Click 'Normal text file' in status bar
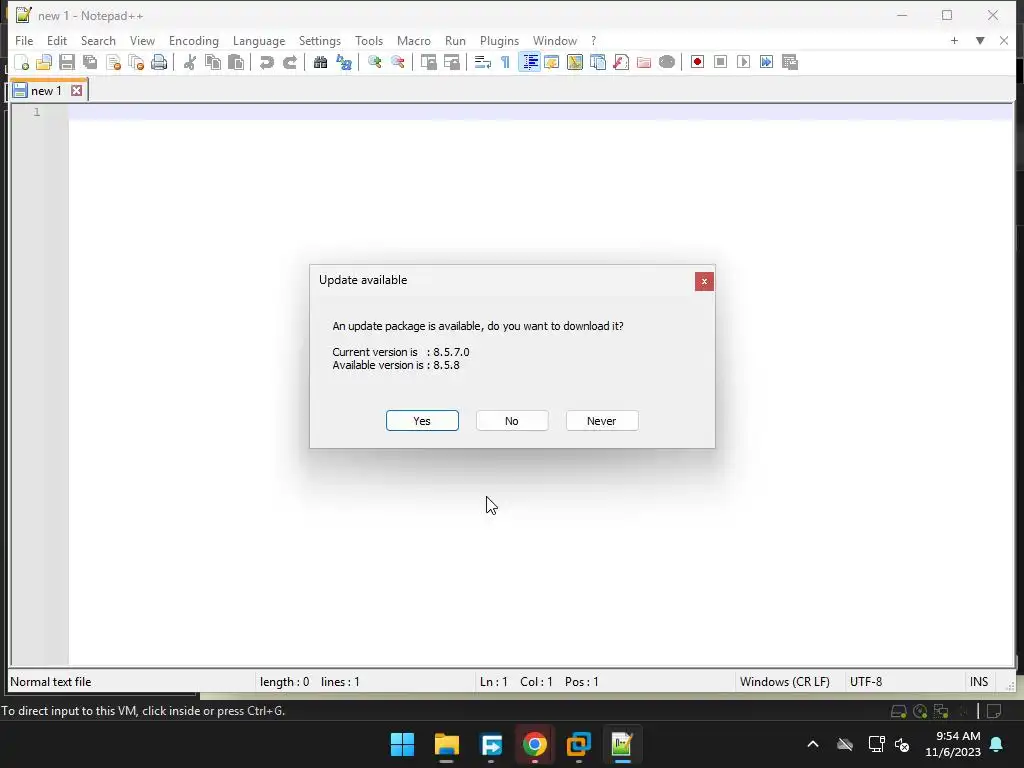1024x768 pixels. point(50,682)
